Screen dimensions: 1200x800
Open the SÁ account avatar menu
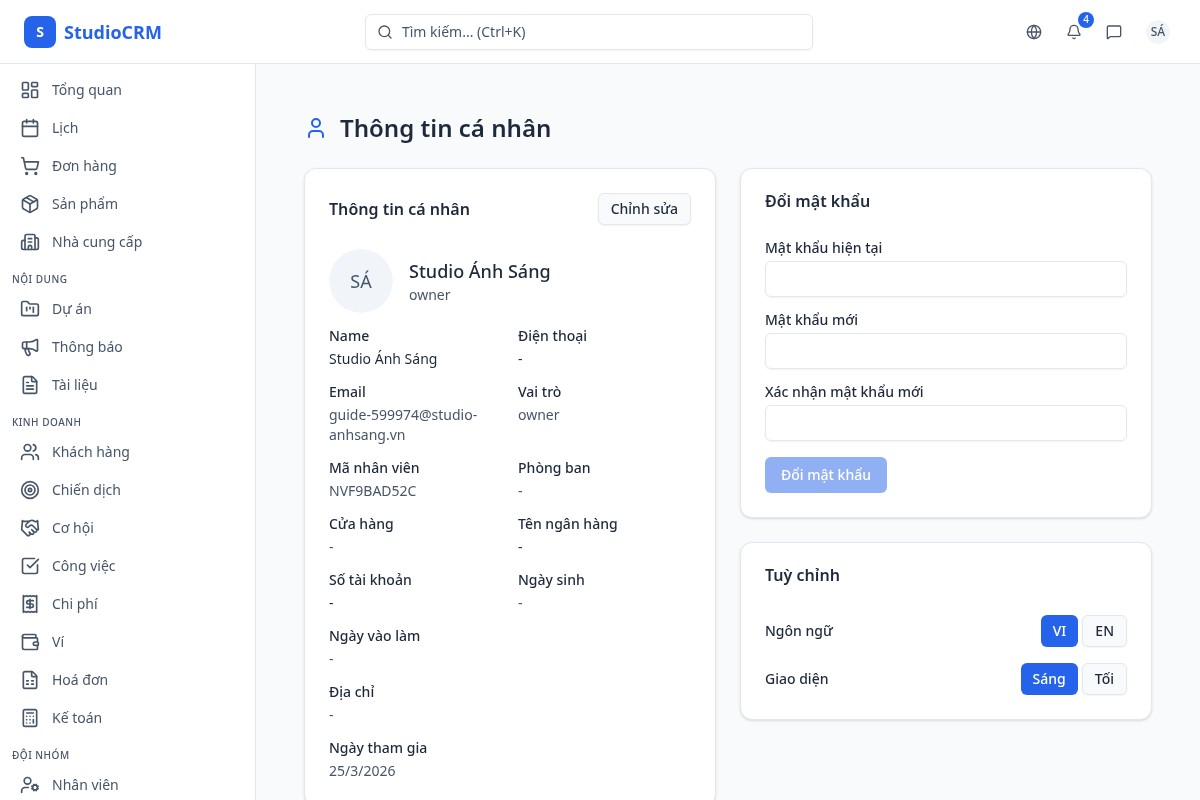coord(1157,31)
